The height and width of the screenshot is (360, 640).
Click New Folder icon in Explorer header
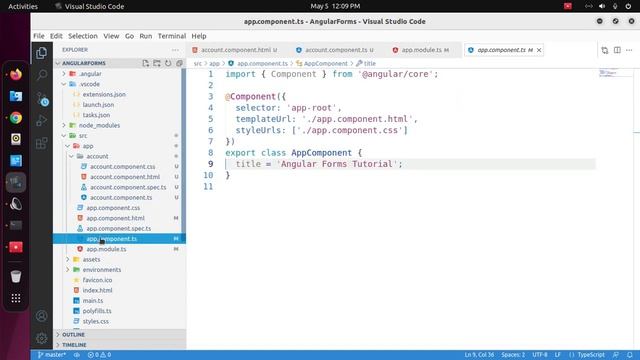pyautogui.click(x=157, y=63)
